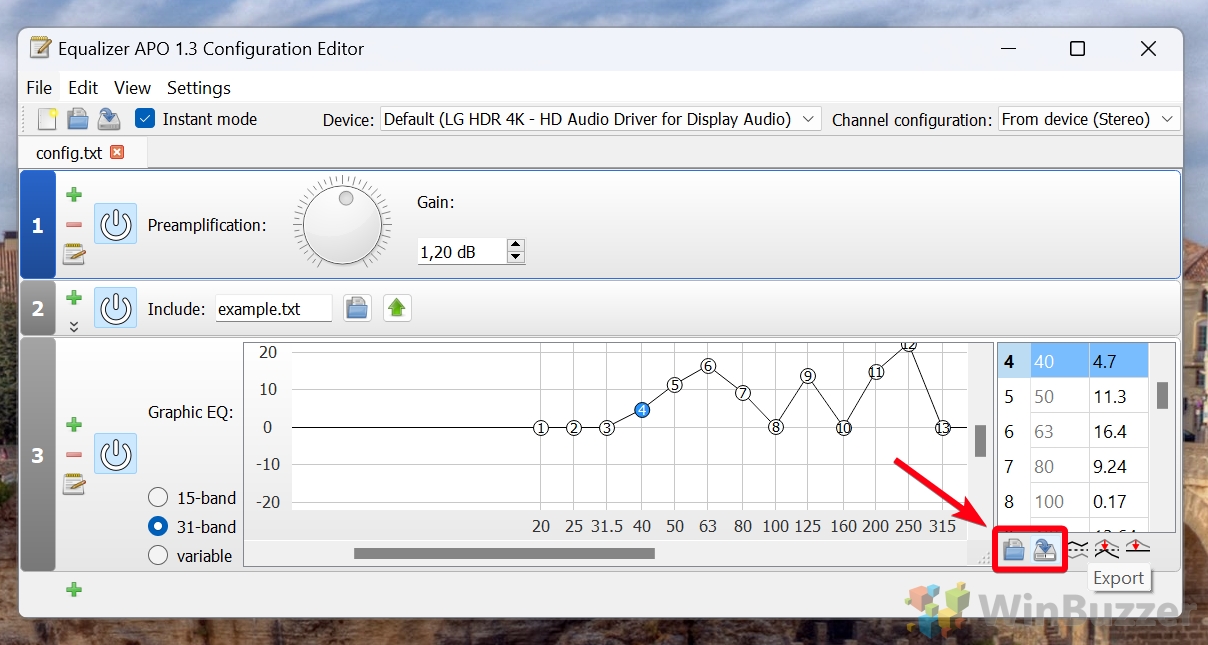The image size is (1208, 645).
Task: Select EQ point 2 on the graph
Action: (x=574, y=428)
